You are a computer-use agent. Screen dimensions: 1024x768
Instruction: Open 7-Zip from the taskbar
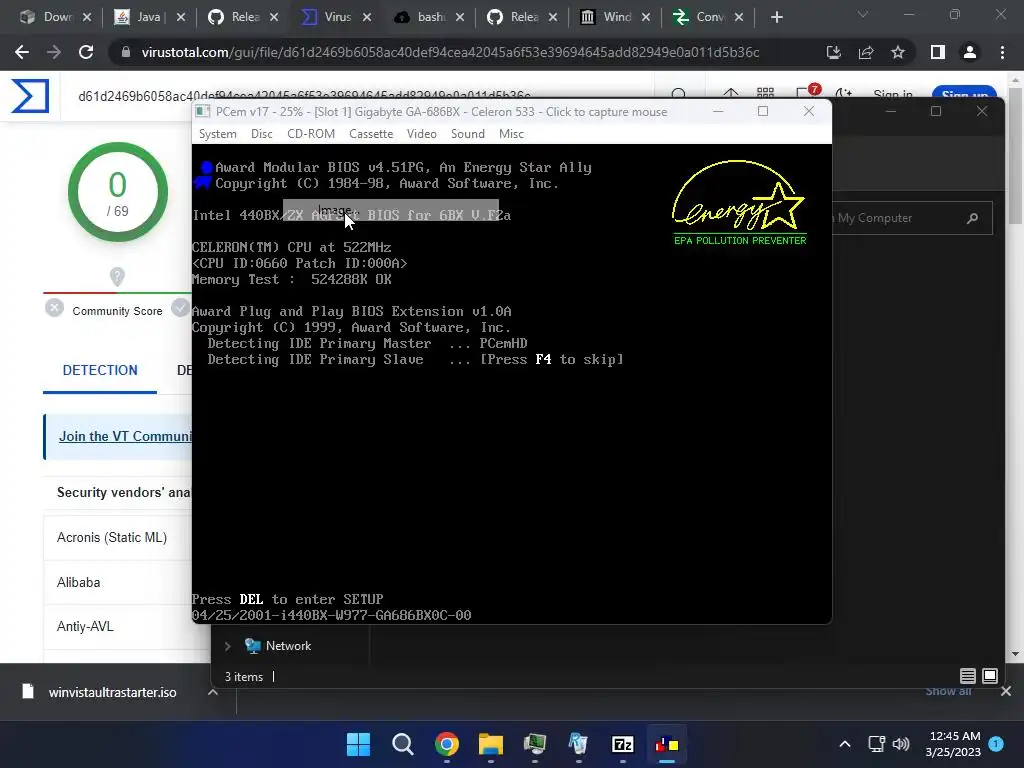click(622, 744)
